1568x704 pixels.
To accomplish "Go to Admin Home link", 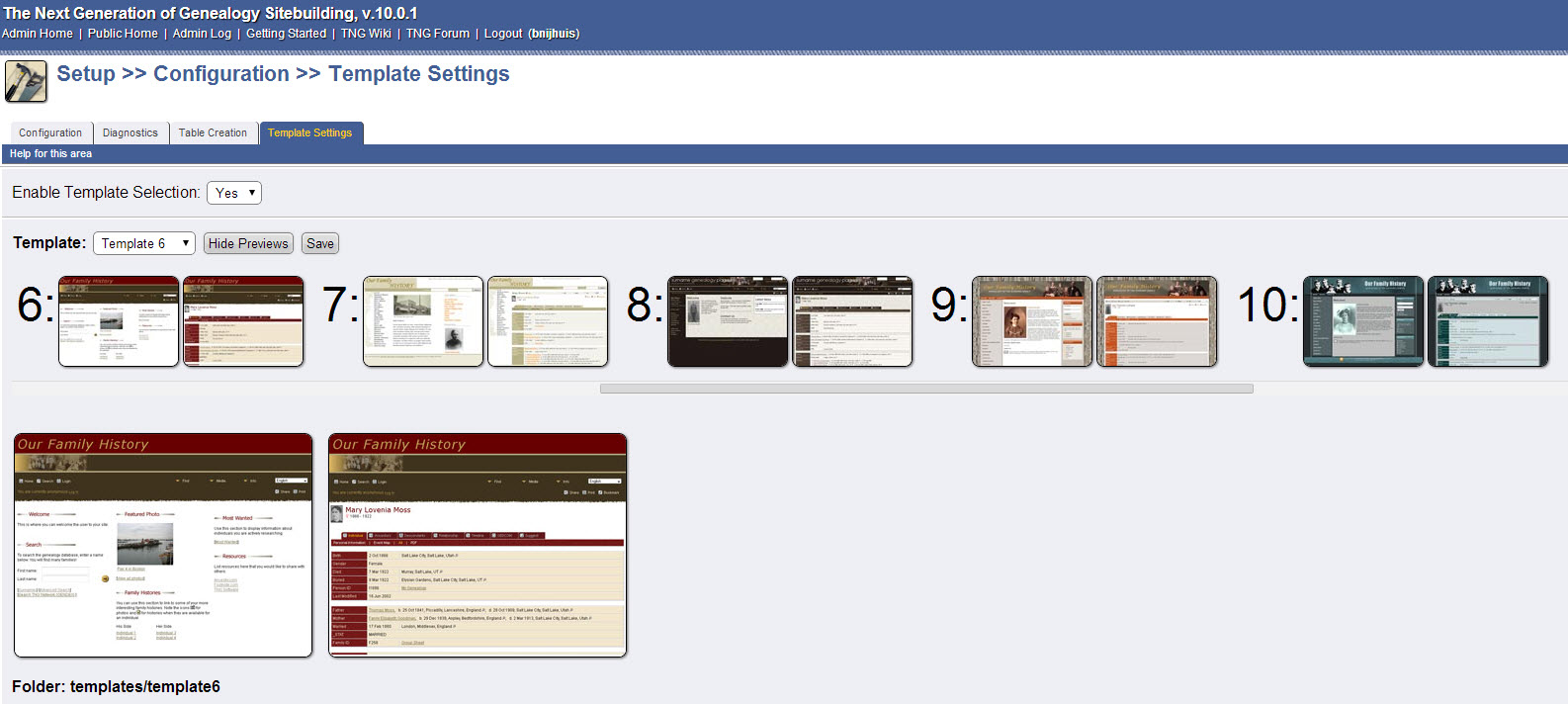I will [x=38, y=34].
